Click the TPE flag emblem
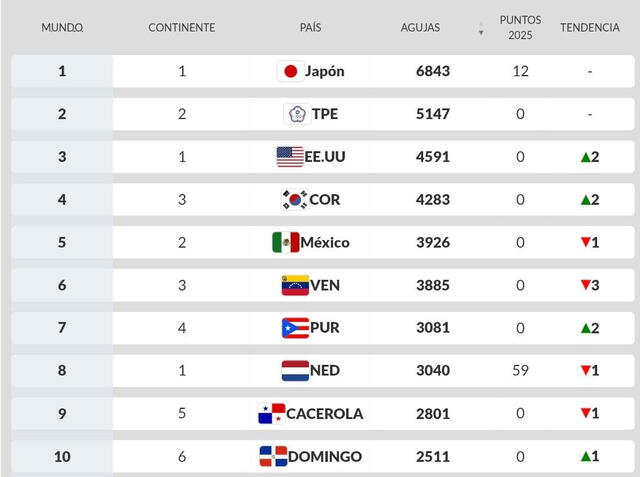This screenshot has width=640, height=477. click(x=296, y=114)
